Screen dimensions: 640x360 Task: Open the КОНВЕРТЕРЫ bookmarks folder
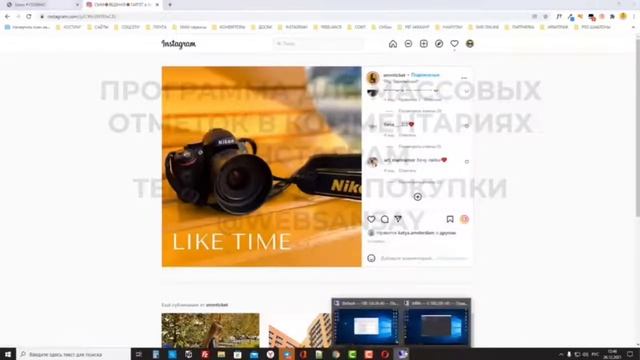(x=229, y=27)
